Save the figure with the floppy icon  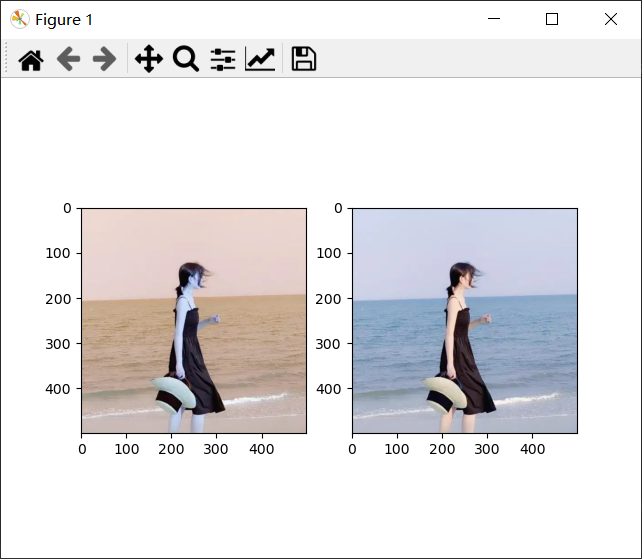[304, 59]
